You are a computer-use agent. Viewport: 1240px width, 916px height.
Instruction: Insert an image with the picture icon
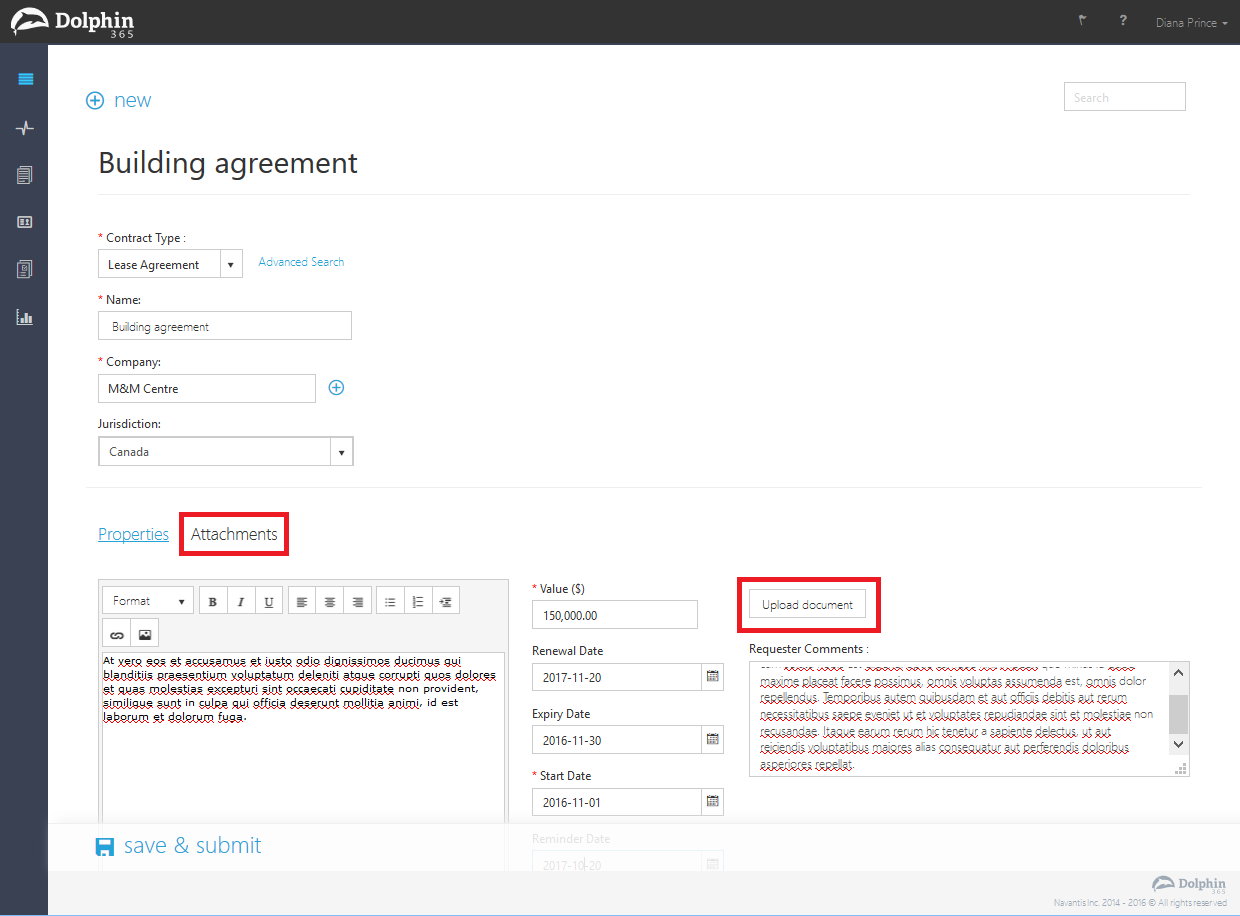pyautogui.click(x=145, y=634)
